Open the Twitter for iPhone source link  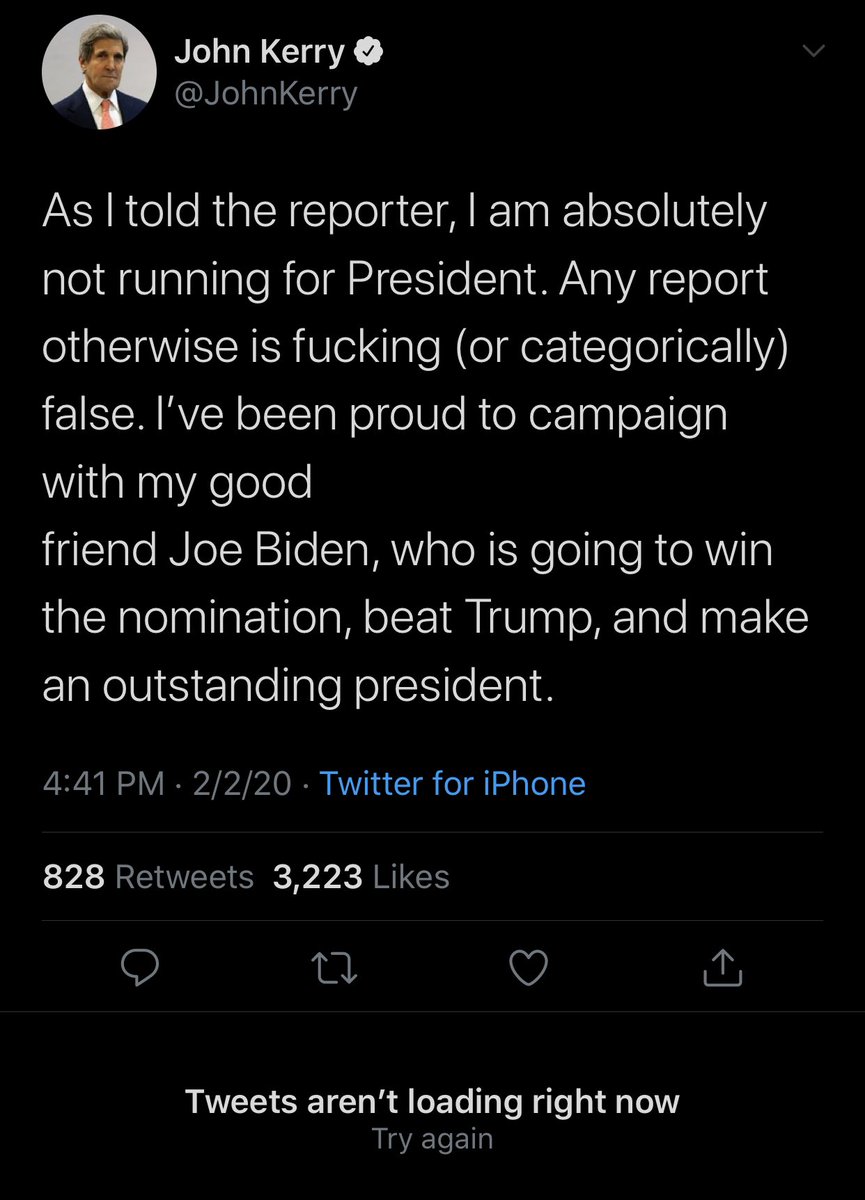pyautogui.click(x=452, y=783)
